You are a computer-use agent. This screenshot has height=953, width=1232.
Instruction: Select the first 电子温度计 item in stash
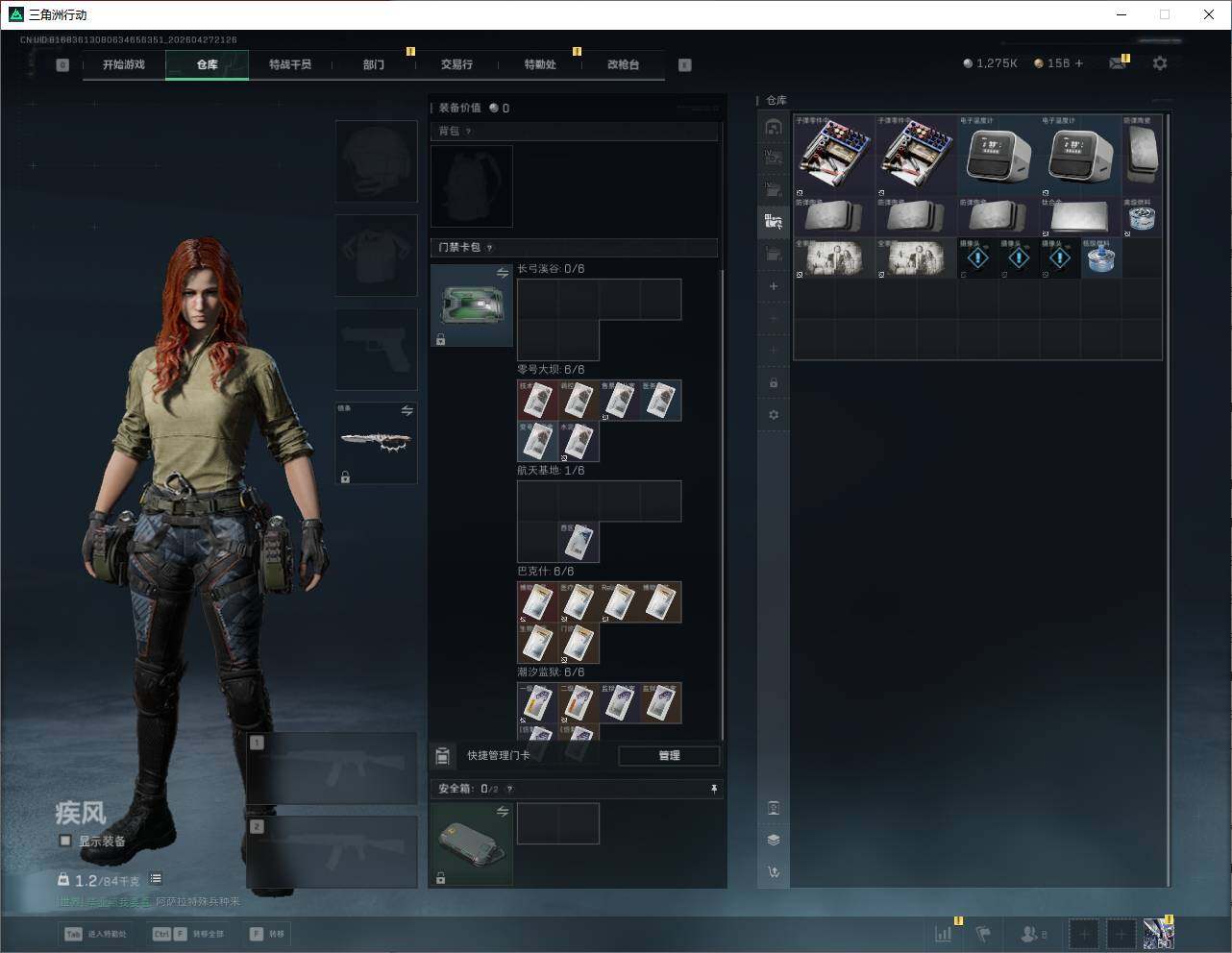pos(998,156)
